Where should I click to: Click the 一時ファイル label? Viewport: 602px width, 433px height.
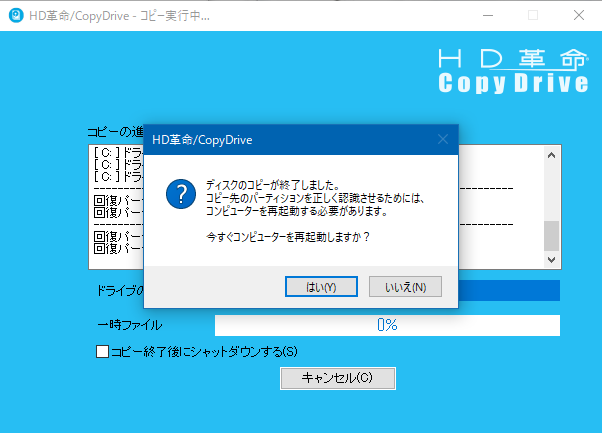(130, 325)
